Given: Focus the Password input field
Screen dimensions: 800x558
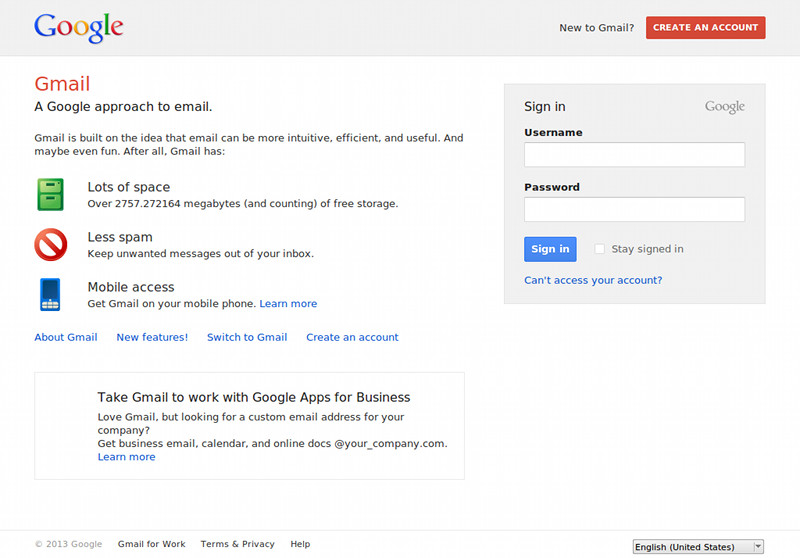Looking at the screenshot, I should [634, 209].
